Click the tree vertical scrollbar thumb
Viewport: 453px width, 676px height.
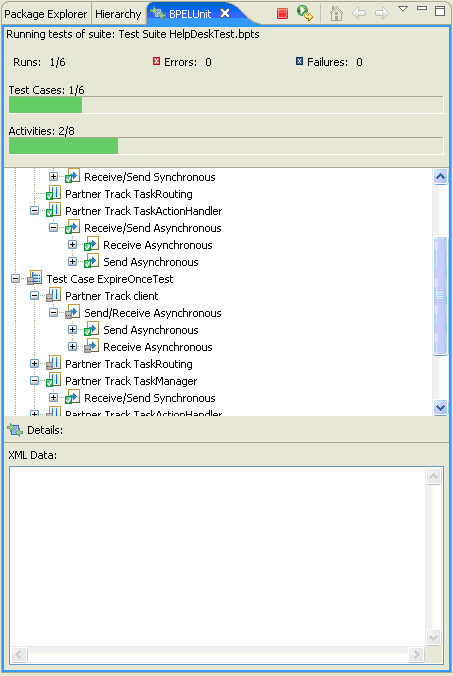(x=440, y=296)
